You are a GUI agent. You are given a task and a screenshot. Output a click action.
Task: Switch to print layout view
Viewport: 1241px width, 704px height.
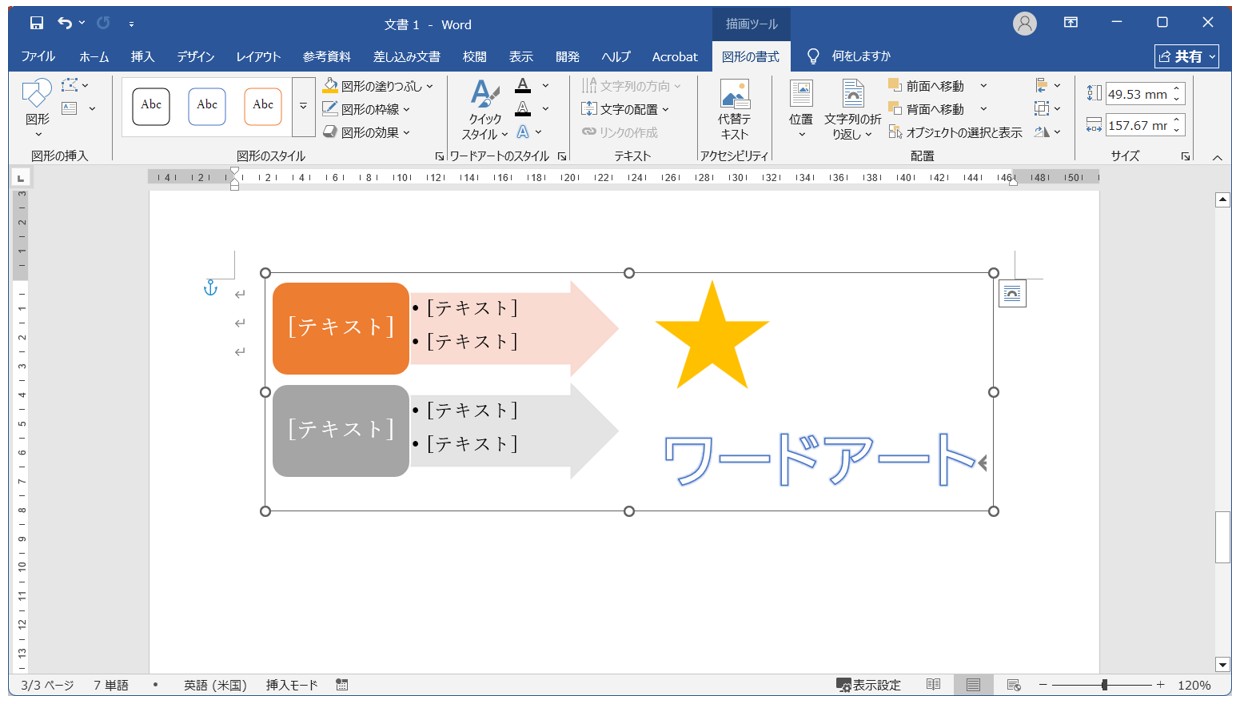coord(973,685)
